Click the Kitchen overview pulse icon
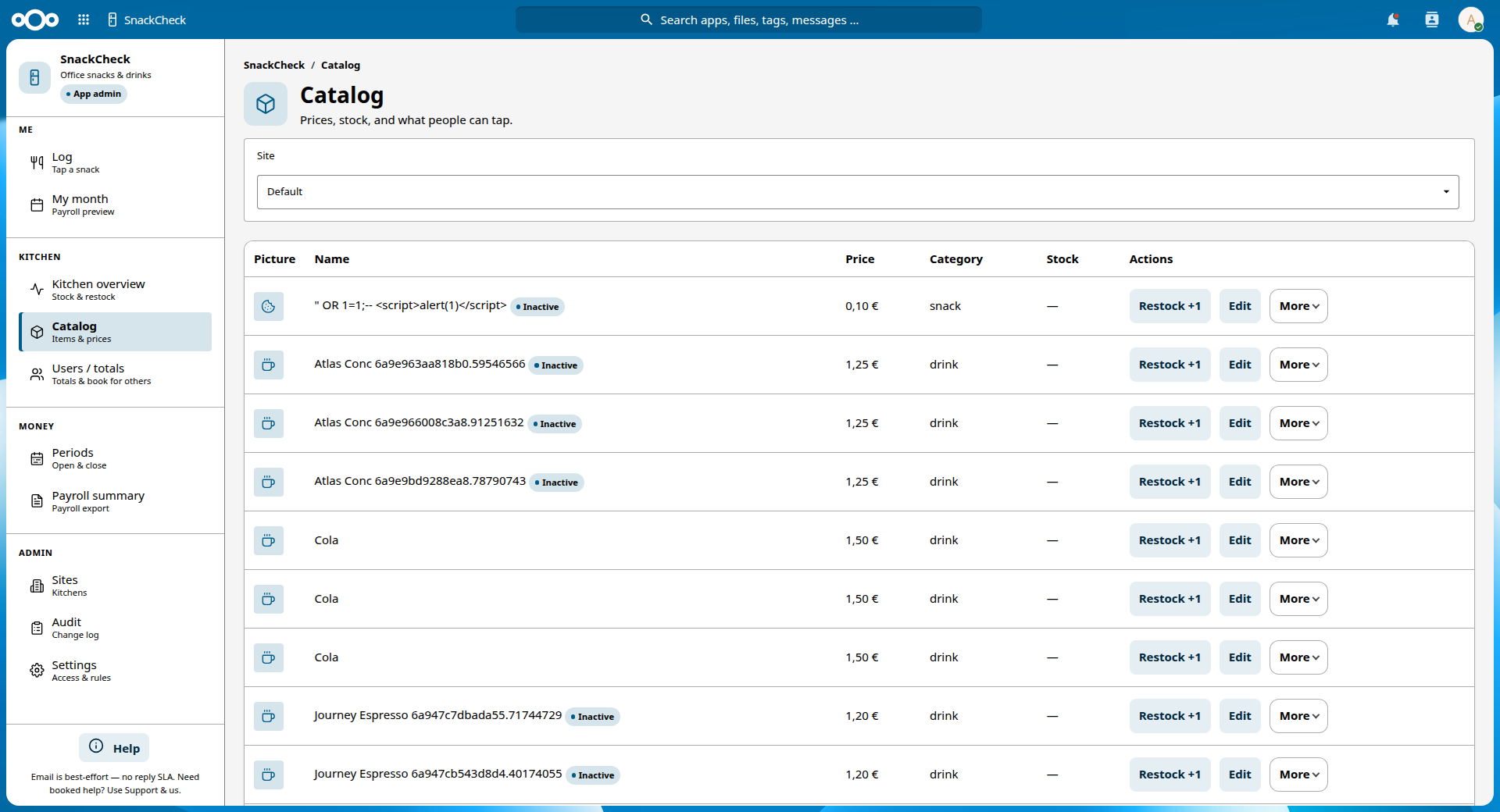This screenshot has height=812, width=1500. [x=37, y=290]
